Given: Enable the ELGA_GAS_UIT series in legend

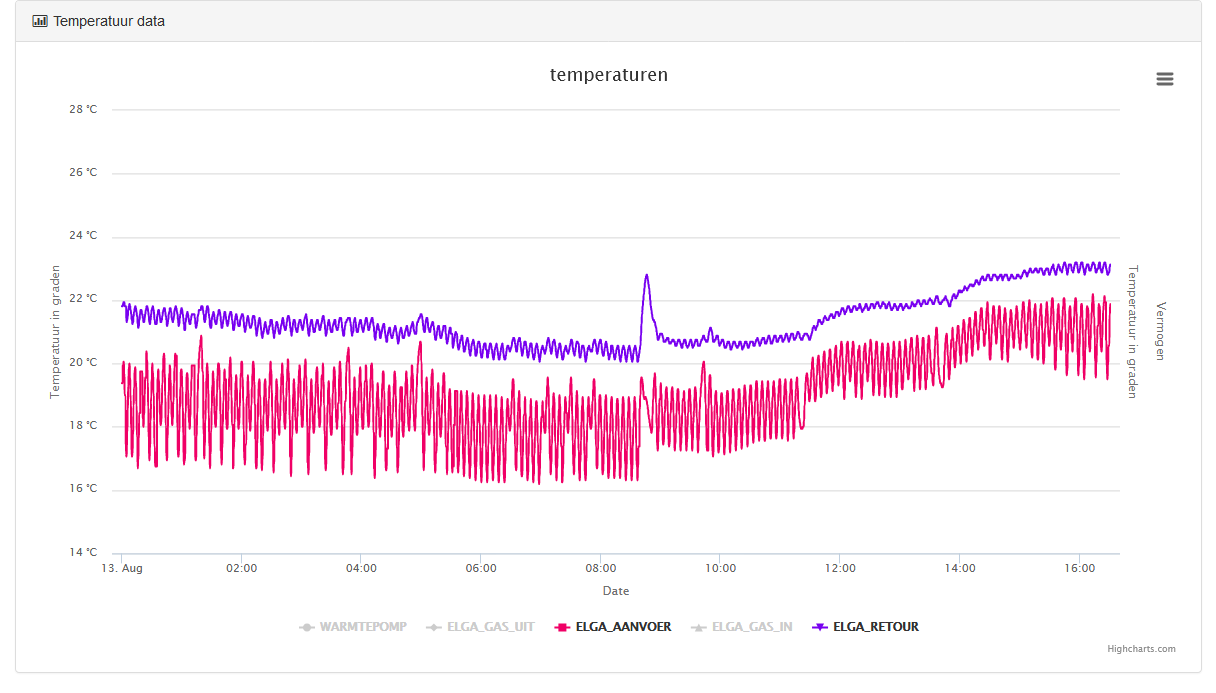Looking at the screenshot, I should (489, 627).
